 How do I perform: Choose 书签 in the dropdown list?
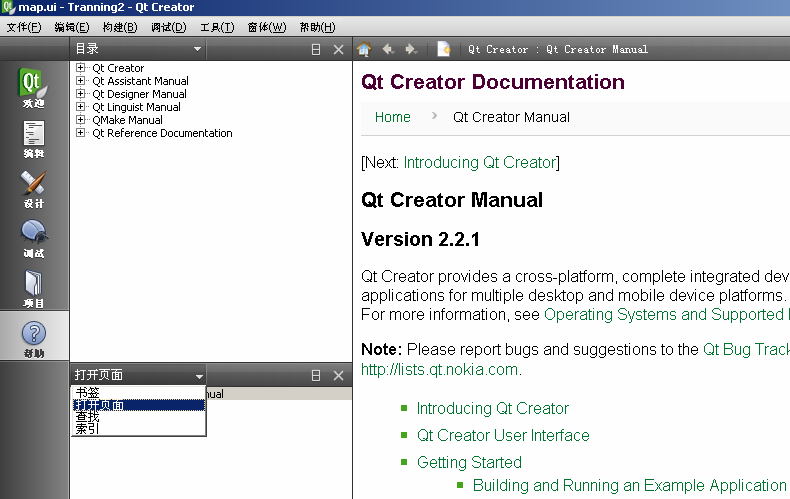(x=139, y=393)
